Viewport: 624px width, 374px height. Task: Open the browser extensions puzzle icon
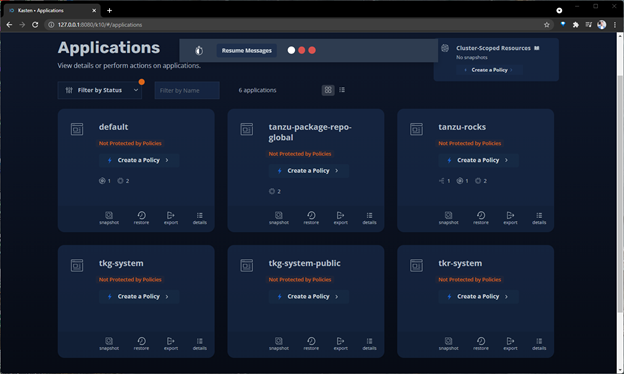[575, 25]
